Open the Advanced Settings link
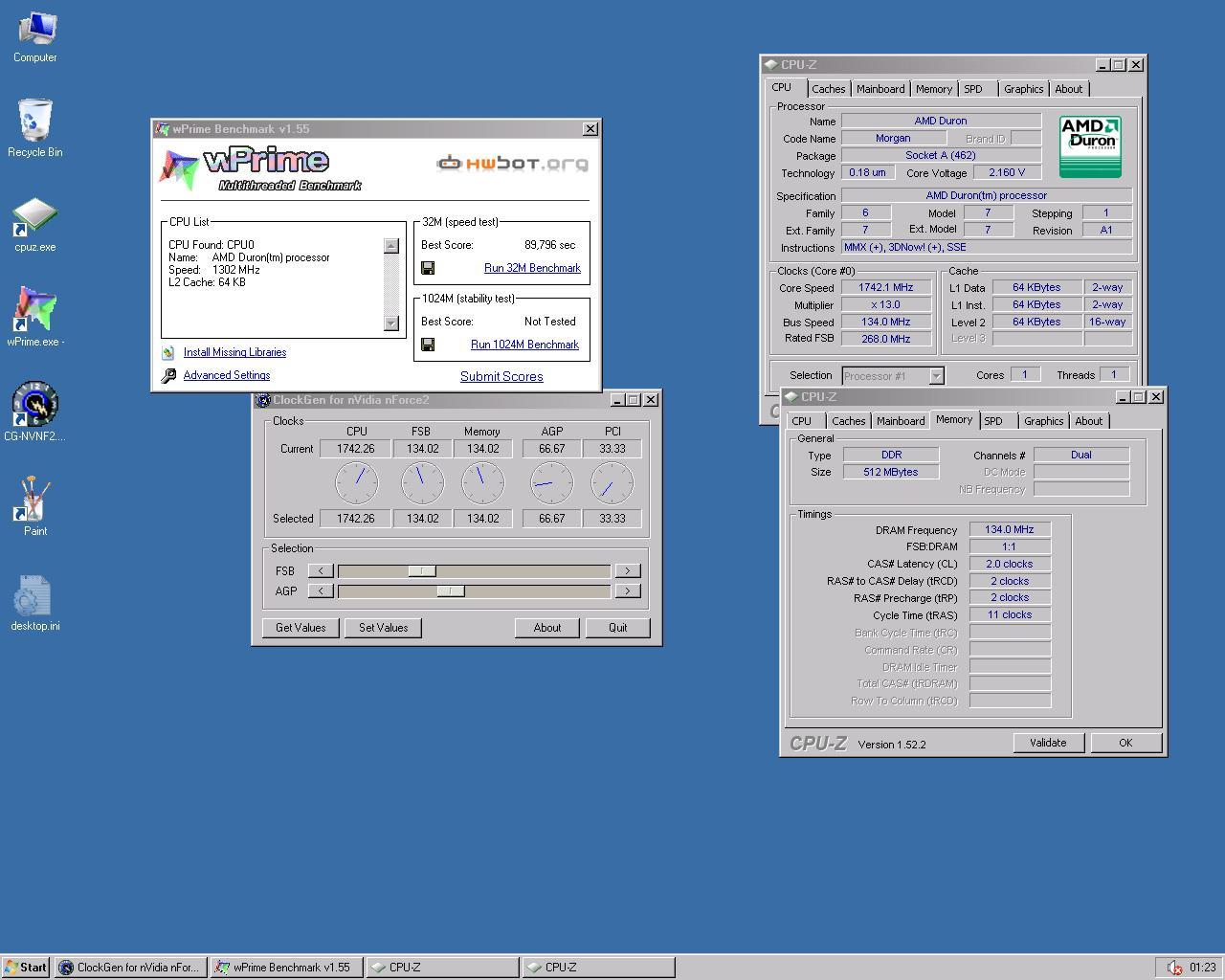Viewport: 1225px width, 980px height. coord(227,375)
